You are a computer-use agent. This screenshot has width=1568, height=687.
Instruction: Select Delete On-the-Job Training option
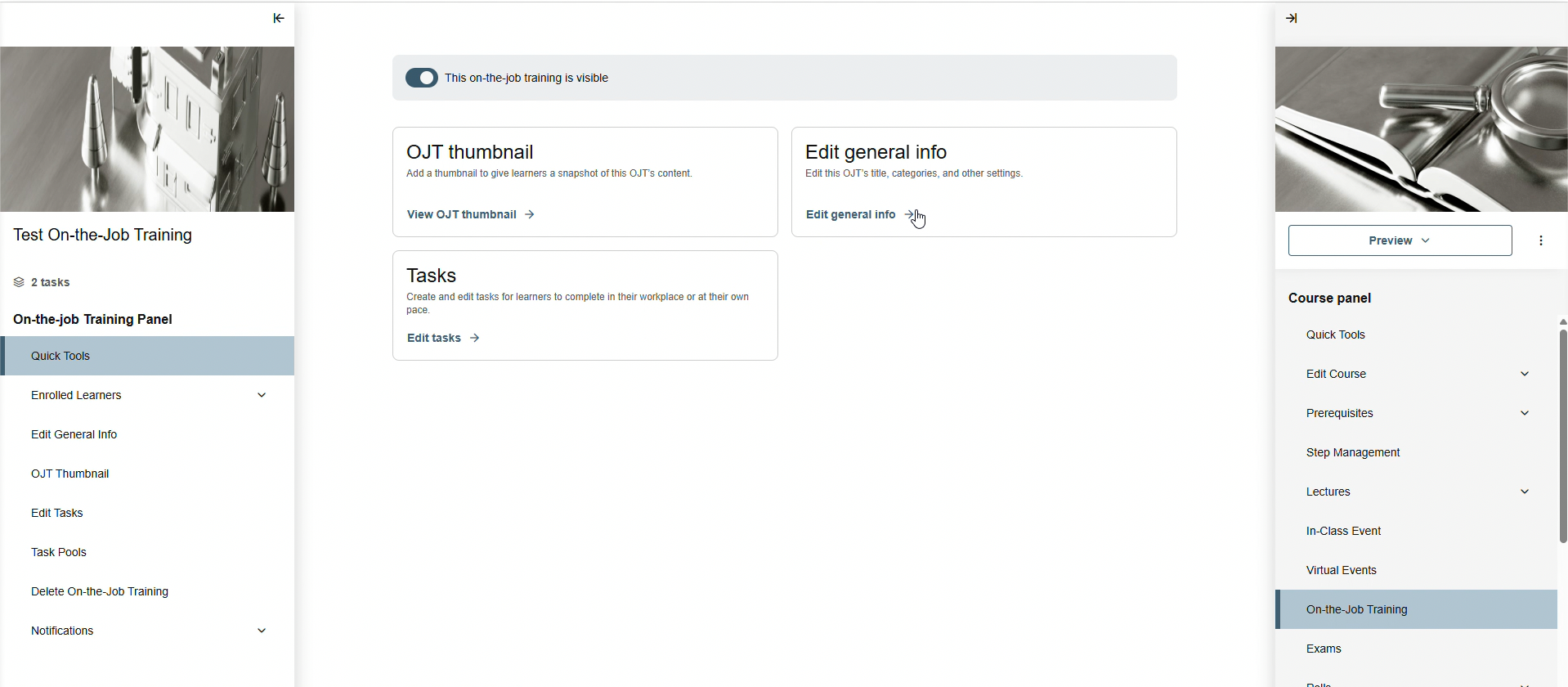click(x=100, y=591)
